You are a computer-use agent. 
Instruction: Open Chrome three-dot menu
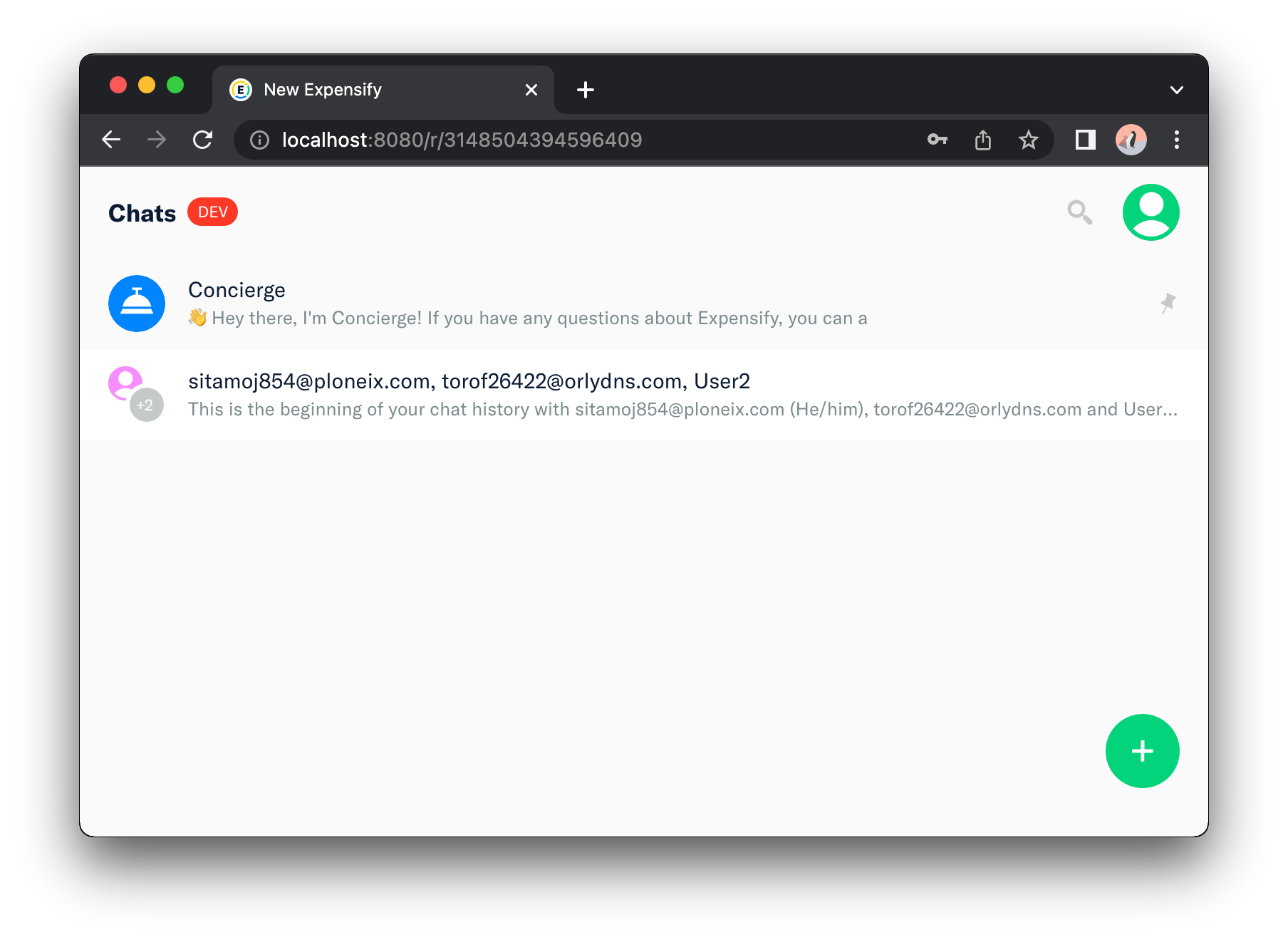pos(1177,140)
